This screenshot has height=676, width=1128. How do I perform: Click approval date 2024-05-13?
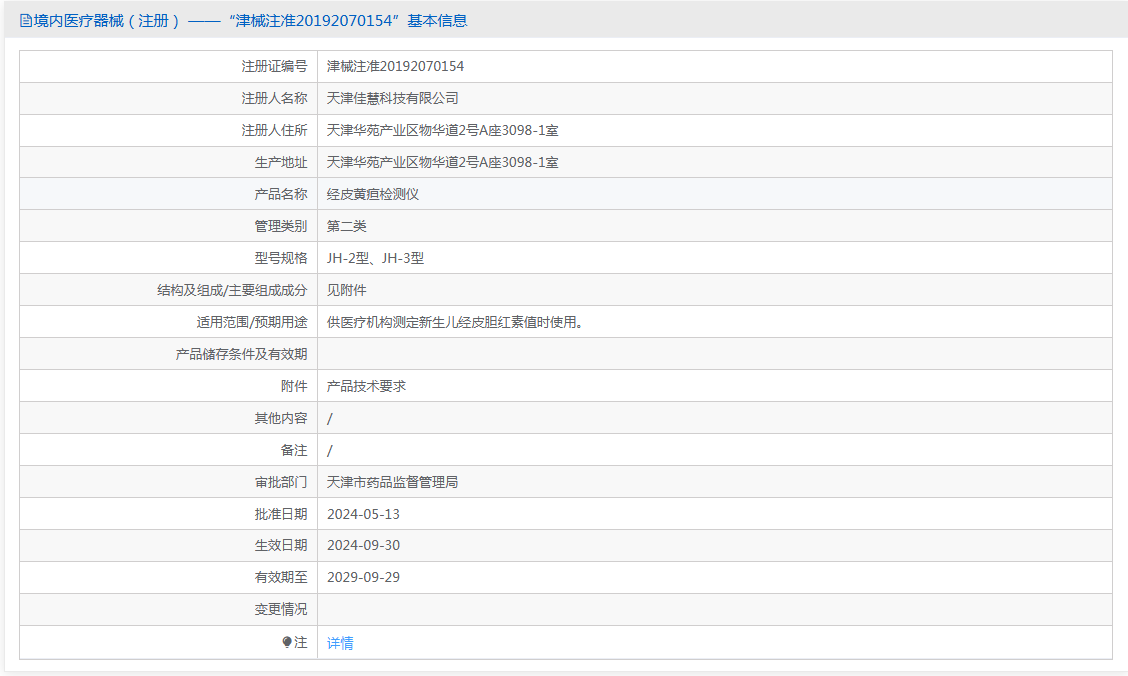coord(363,514)
